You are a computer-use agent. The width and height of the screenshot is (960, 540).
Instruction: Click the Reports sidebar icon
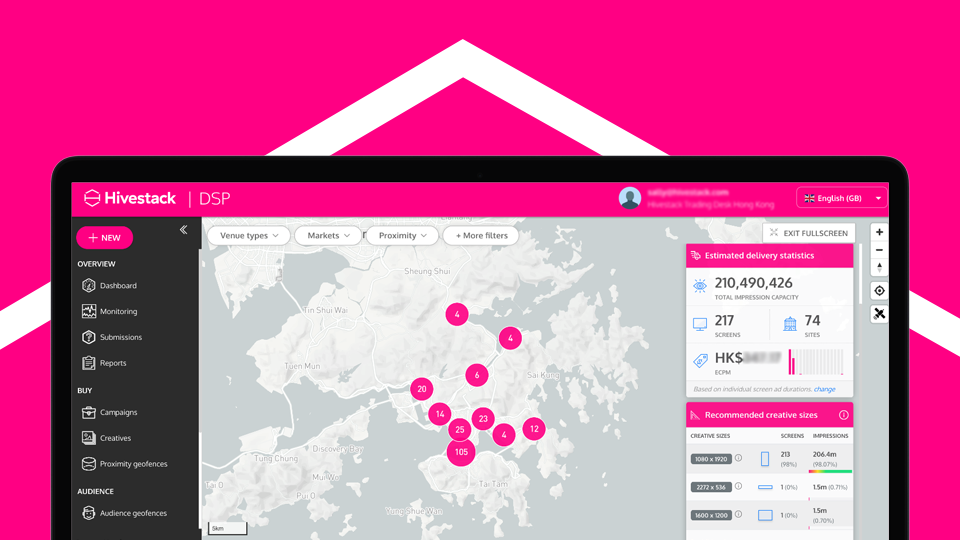(x=89, y=362)
